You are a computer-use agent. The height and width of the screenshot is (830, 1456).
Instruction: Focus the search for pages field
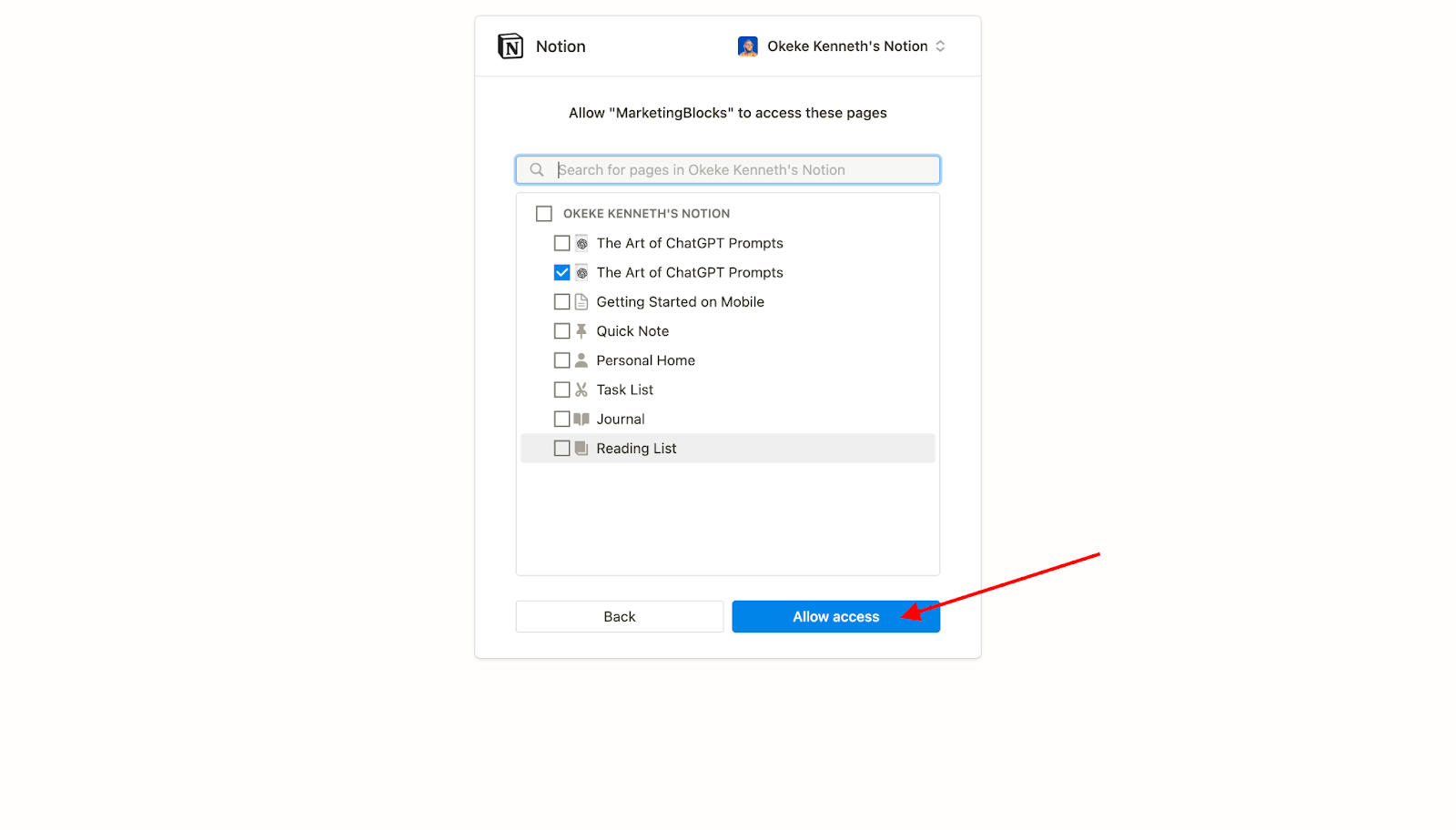click(728, 170)
